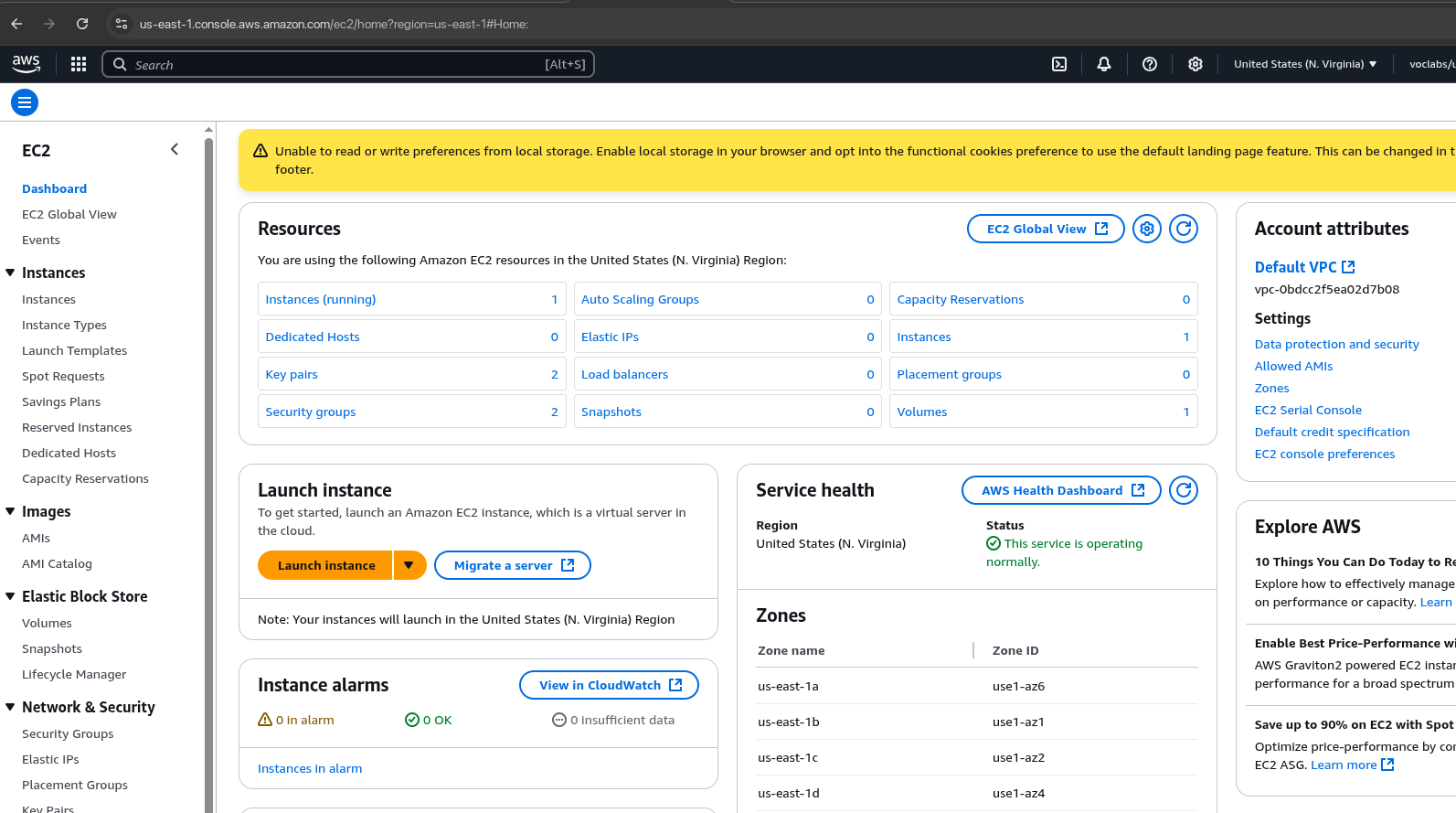
Task: Click the orange Launch instance button
Action: 325,565
